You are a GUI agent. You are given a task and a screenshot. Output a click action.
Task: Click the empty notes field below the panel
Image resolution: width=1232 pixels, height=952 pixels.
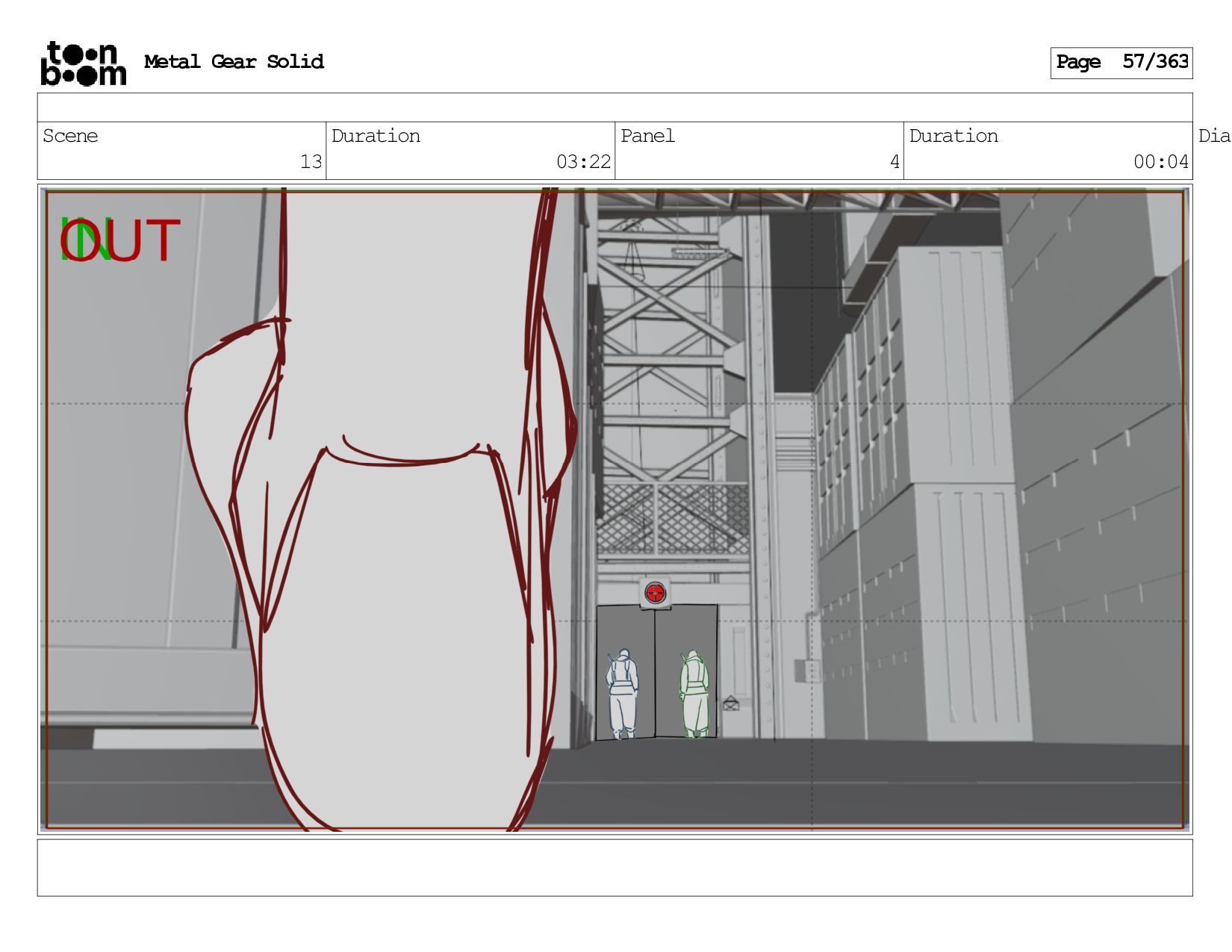615,868
